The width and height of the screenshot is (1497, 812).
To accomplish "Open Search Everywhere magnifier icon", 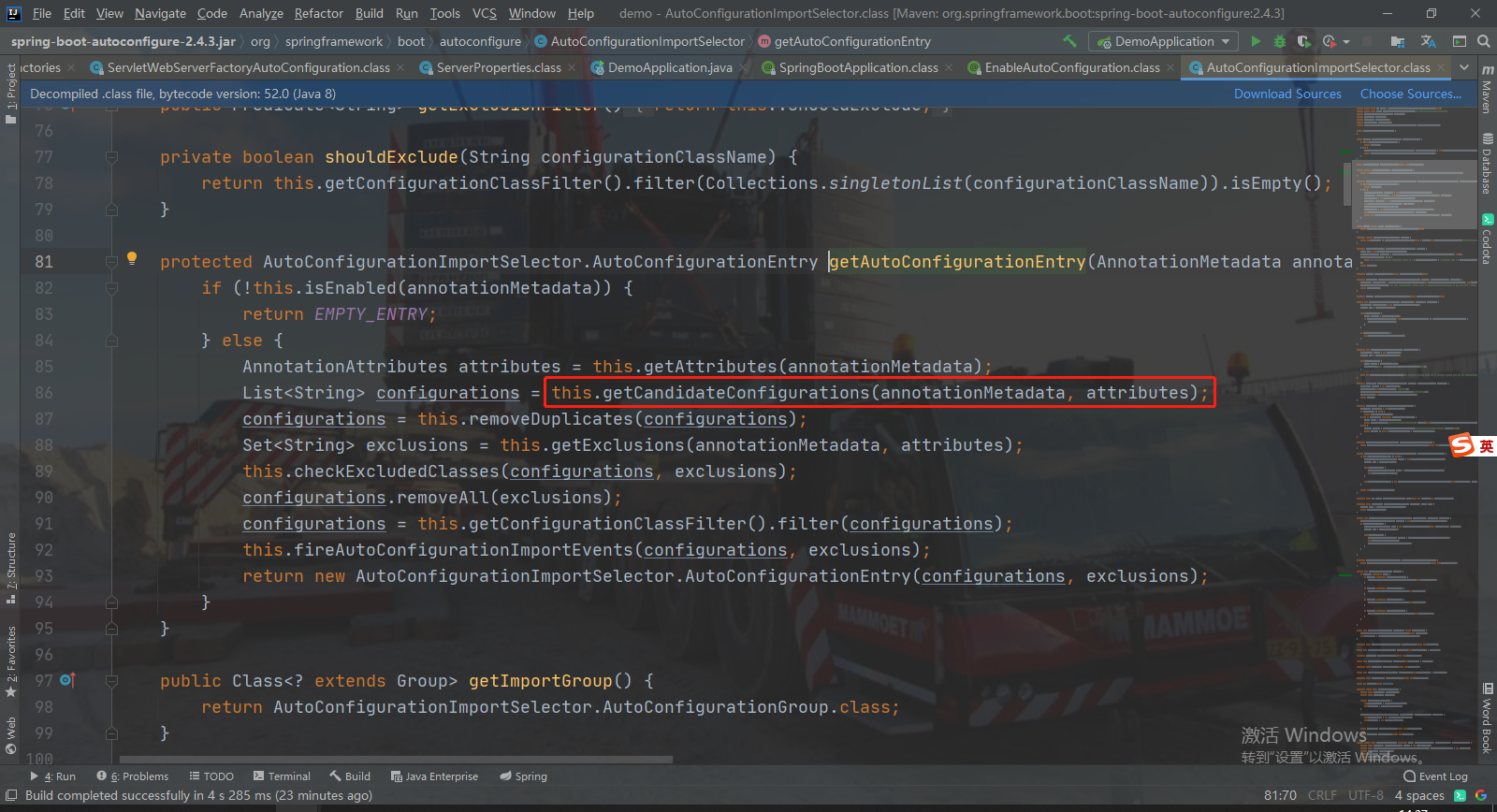I will [x=1484, y=41].
